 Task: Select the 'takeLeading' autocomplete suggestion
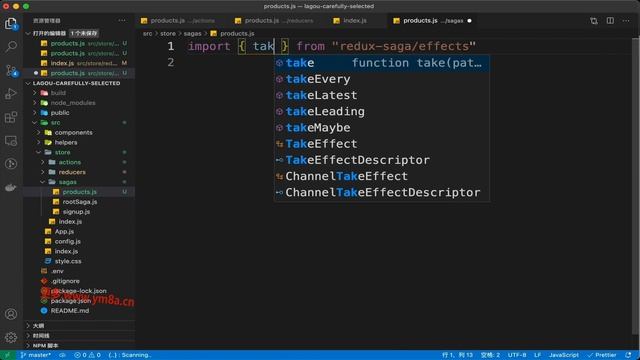[x=382, y=111]
